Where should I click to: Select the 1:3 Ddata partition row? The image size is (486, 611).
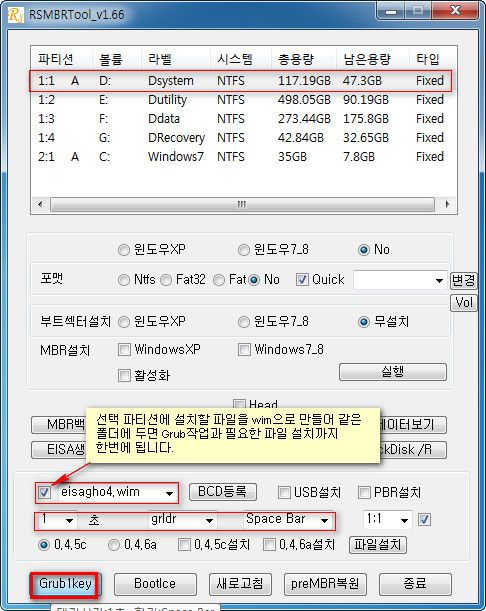240,119
